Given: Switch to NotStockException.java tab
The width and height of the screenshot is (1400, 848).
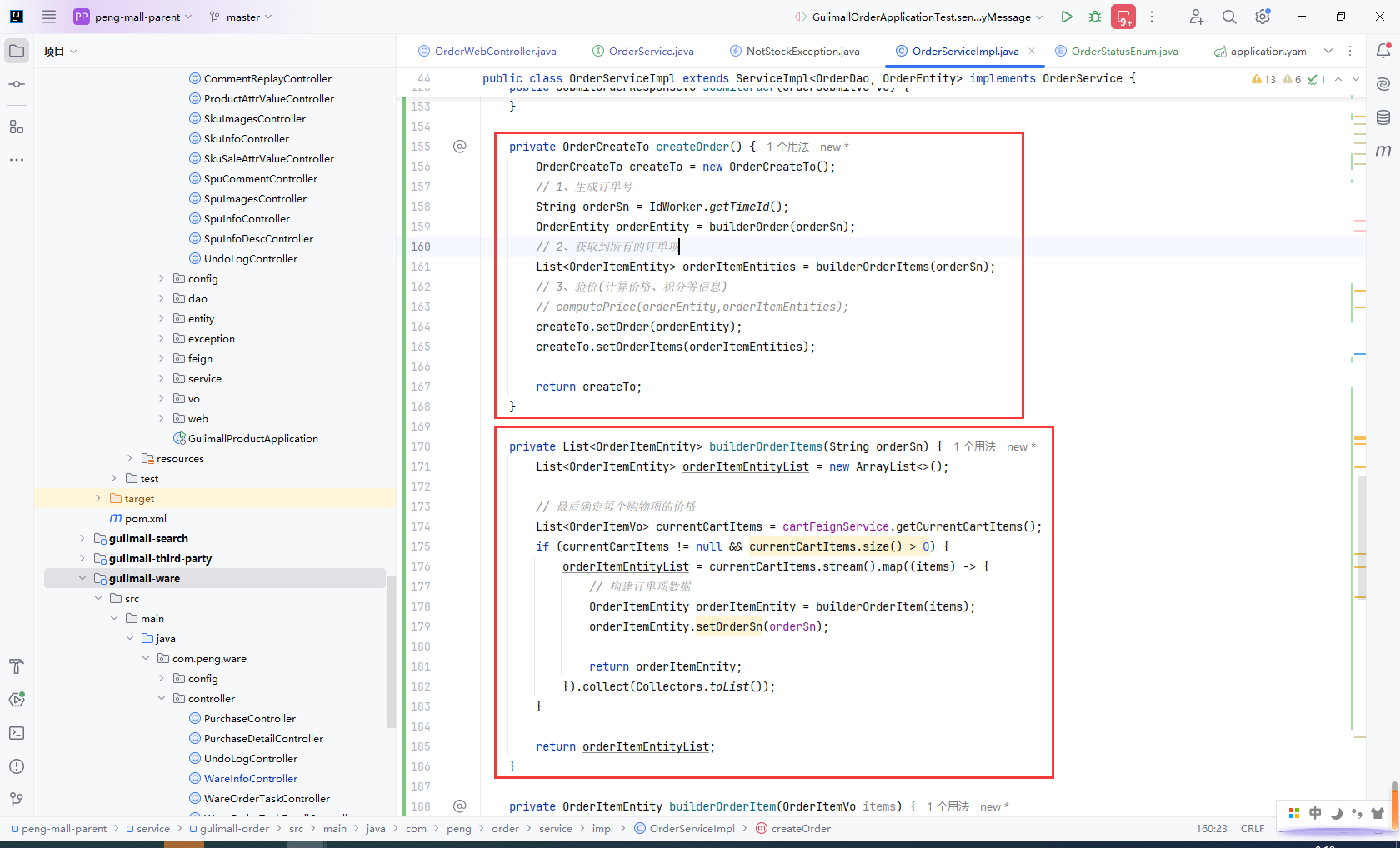Looking at the screenshot, I should pyautogui.click(x=794, y=52).
